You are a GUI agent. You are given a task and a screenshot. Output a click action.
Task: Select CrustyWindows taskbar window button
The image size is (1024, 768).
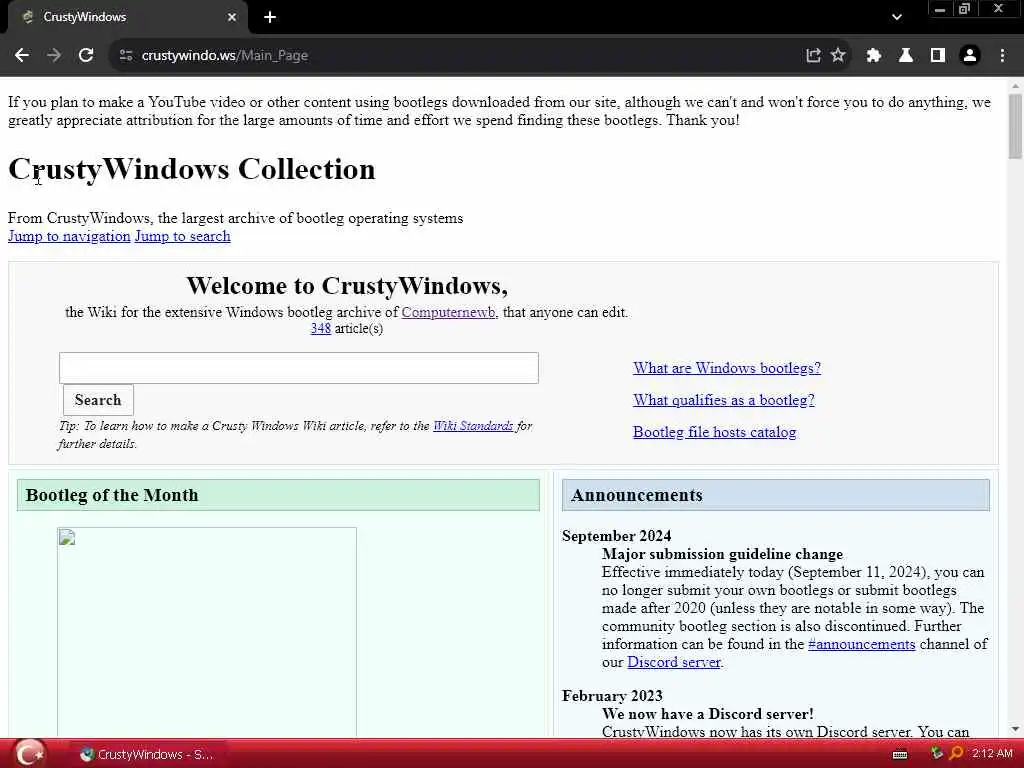[147, 754]
